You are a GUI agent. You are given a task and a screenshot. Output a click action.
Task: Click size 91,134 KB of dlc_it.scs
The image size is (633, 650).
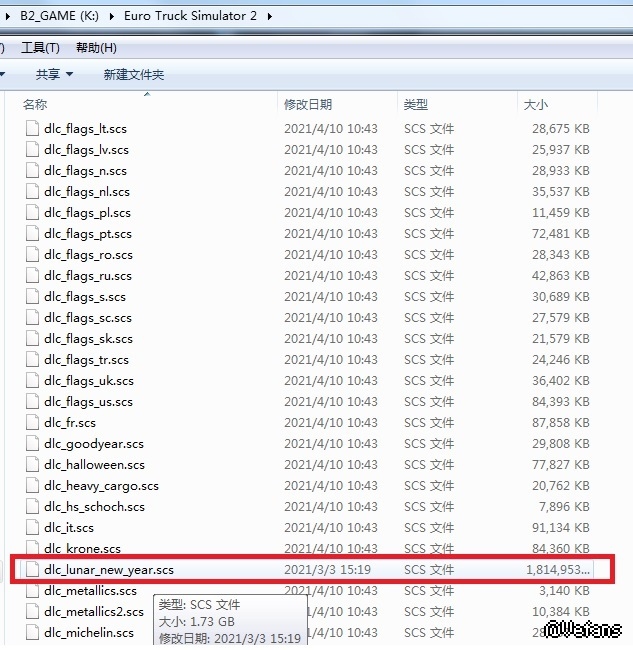[x=561, y=528]
